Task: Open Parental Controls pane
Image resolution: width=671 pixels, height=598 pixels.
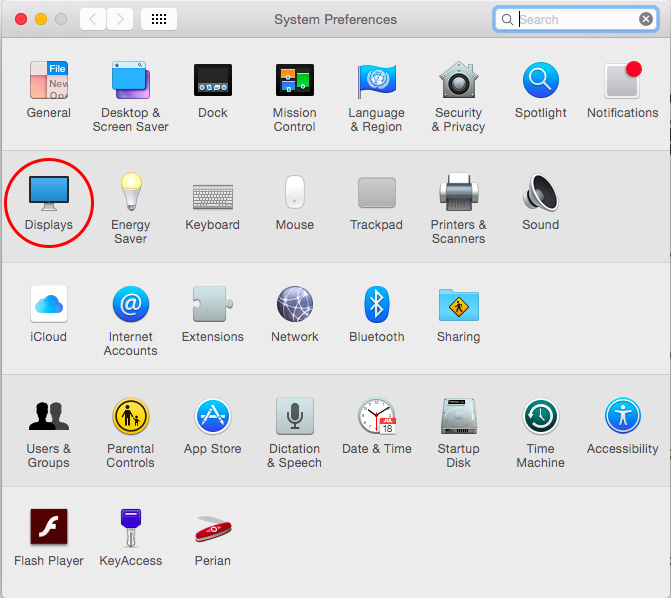Action: [x=130, y=416]
